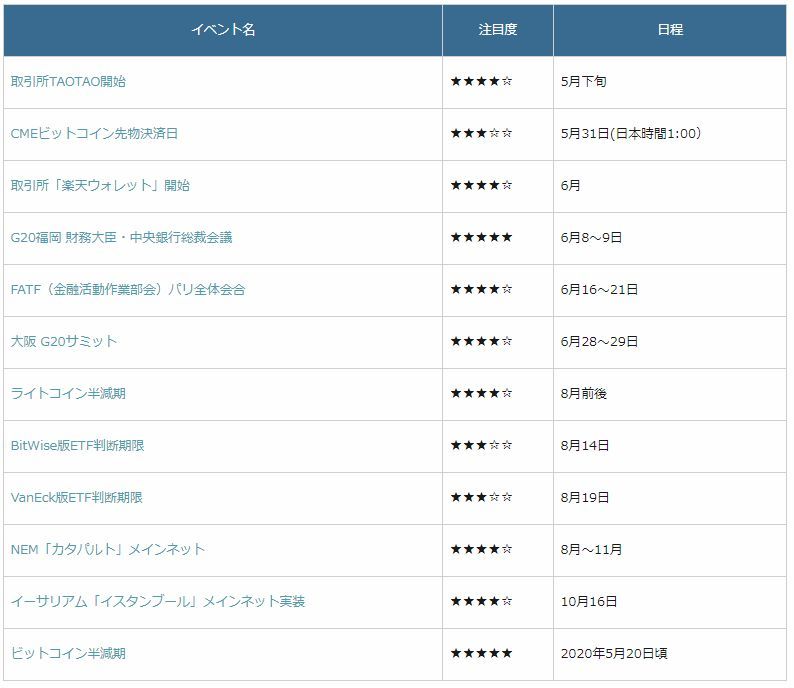Open the ライトコイン半減期 event link

[x=68, y=394]
